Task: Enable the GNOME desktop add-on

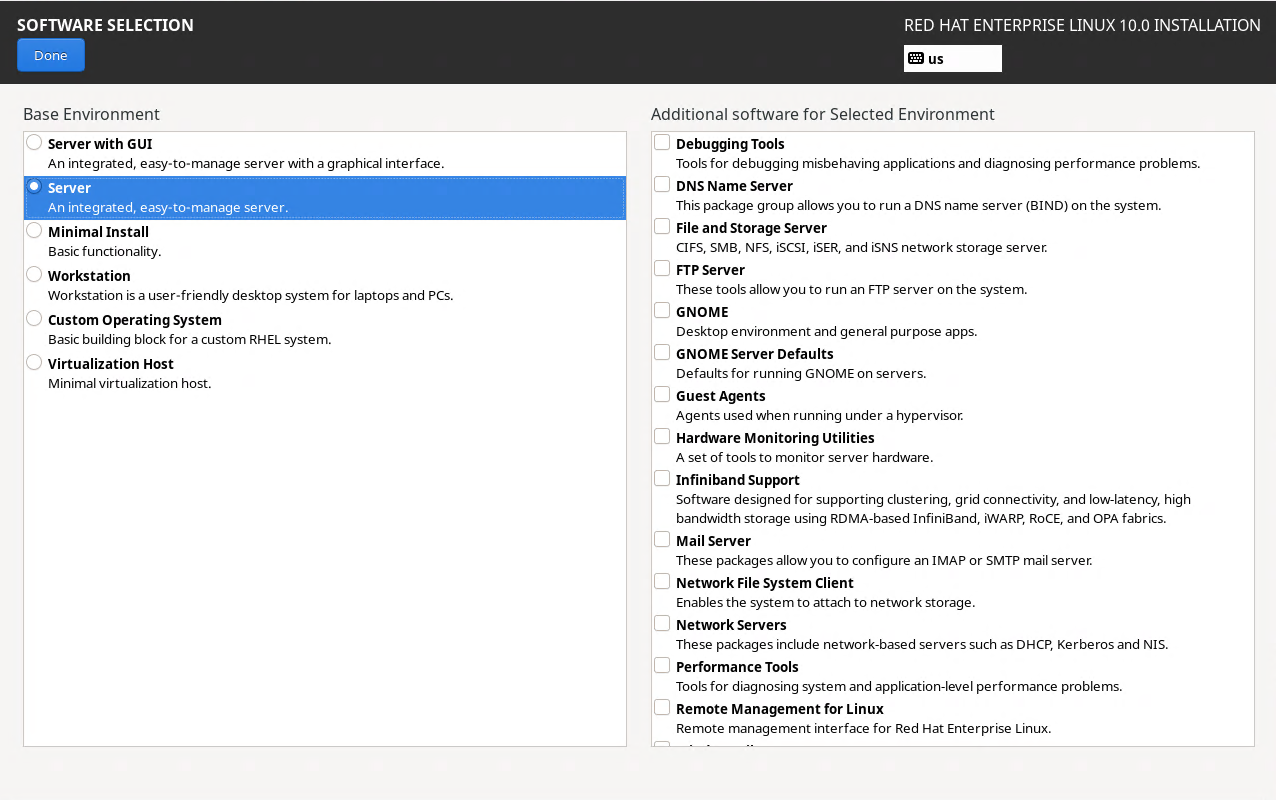Action: coord(662,311)
